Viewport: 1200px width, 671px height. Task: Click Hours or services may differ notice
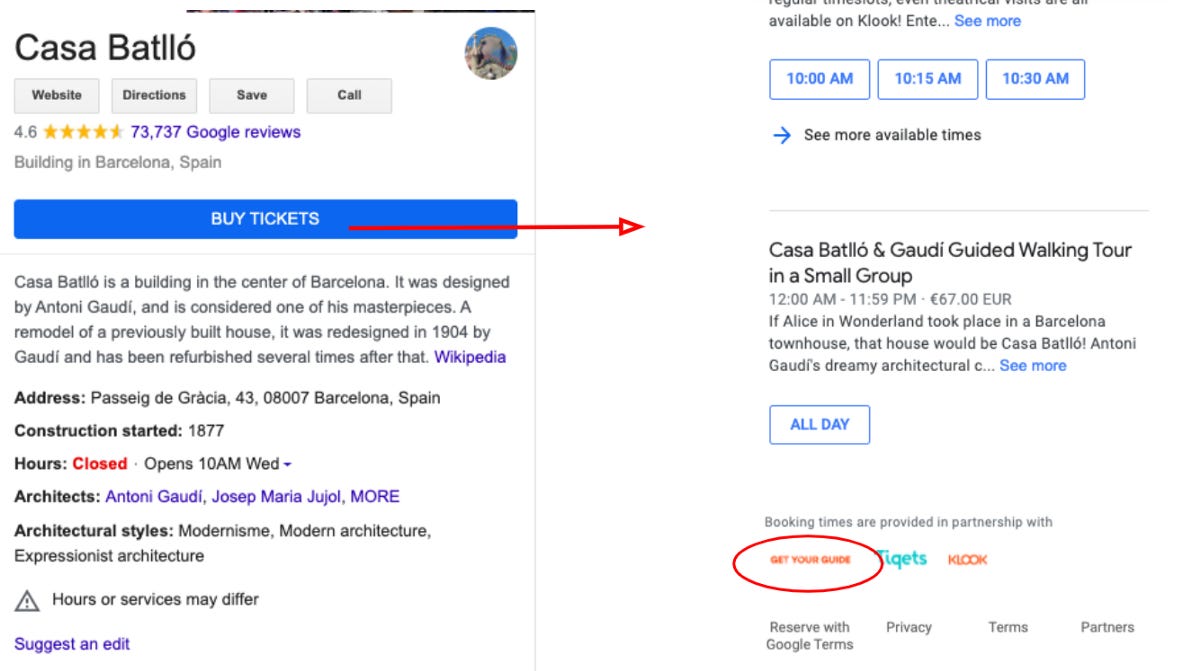coord(155,600)
